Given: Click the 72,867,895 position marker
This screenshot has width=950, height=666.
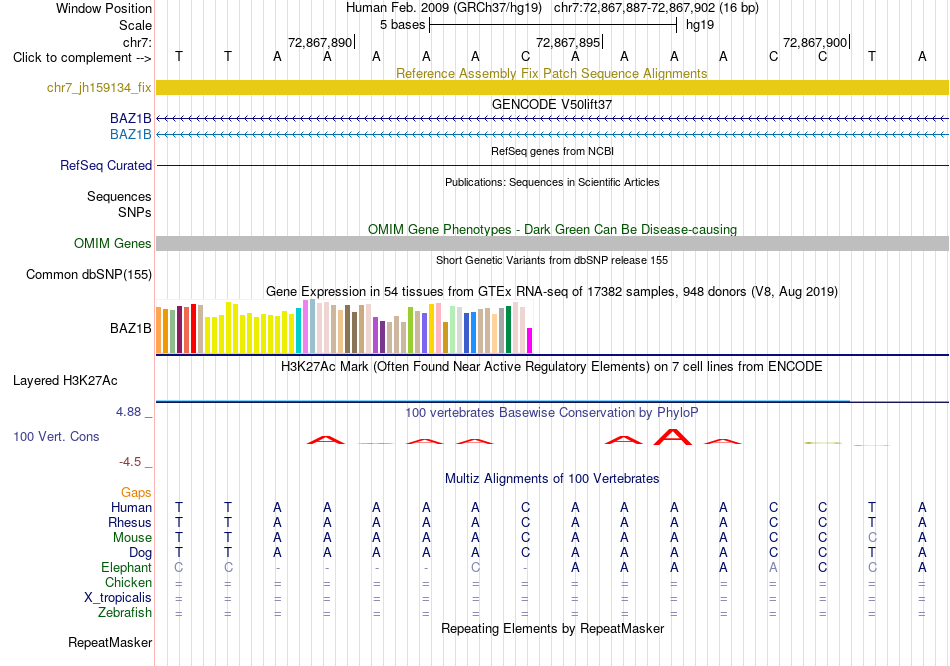Looking at the screenshot, I should pyautogui.click(x=569, y=42).
